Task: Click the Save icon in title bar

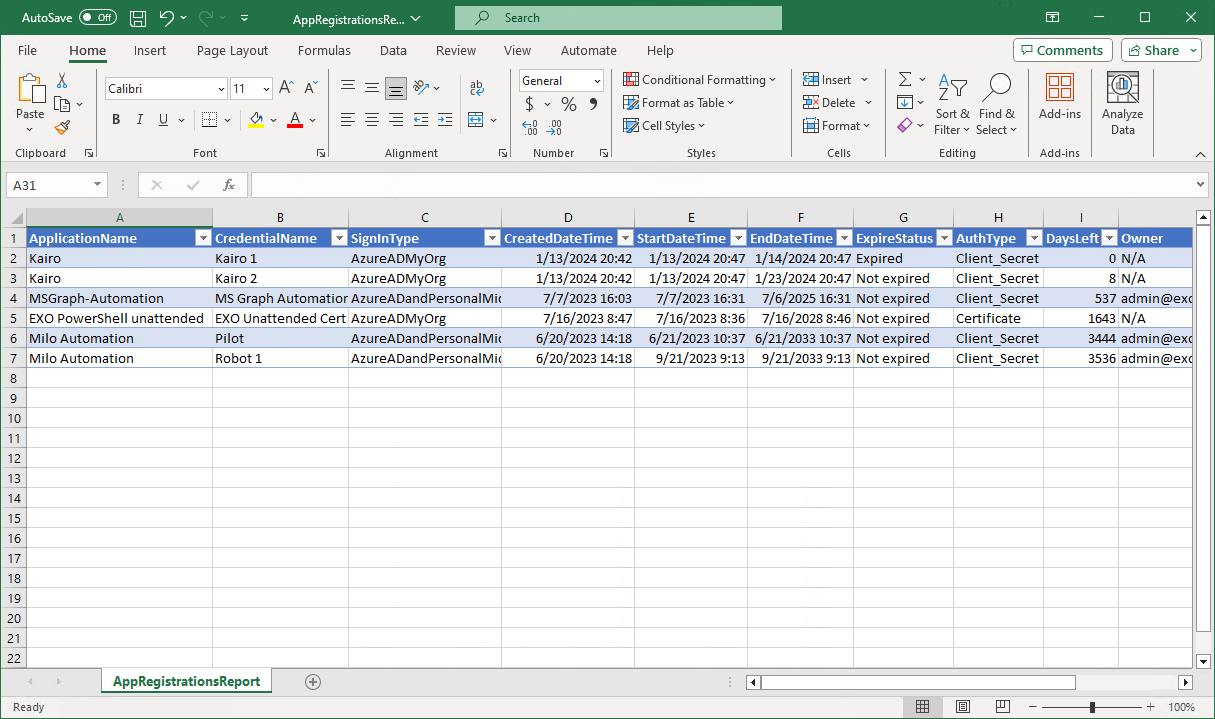Action: coord(139,18)
